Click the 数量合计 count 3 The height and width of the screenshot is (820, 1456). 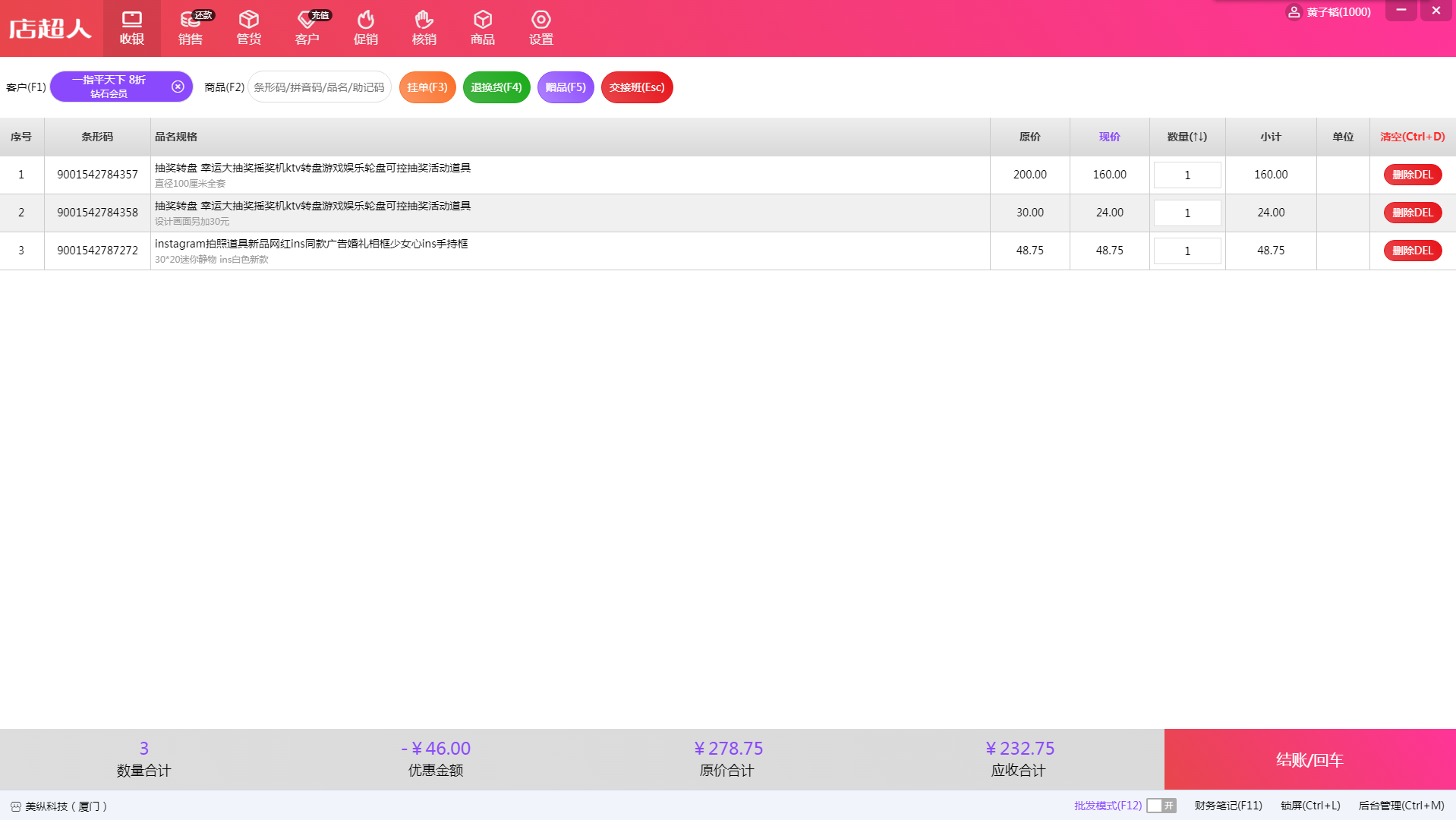pyautogui.click(x=144, y=749)
